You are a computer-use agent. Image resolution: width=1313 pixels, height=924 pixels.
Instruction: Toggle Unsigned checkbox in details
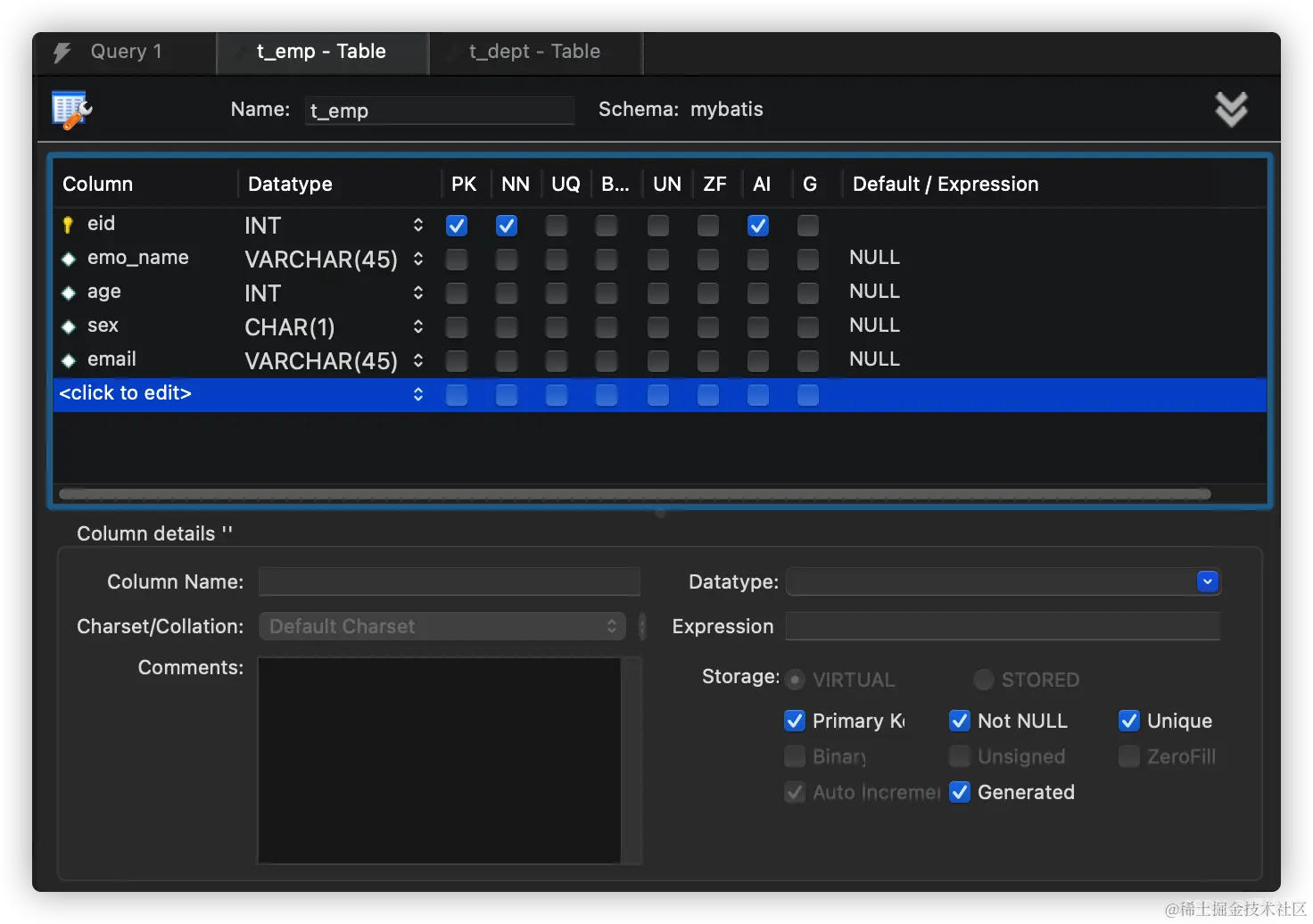[960, 756]
